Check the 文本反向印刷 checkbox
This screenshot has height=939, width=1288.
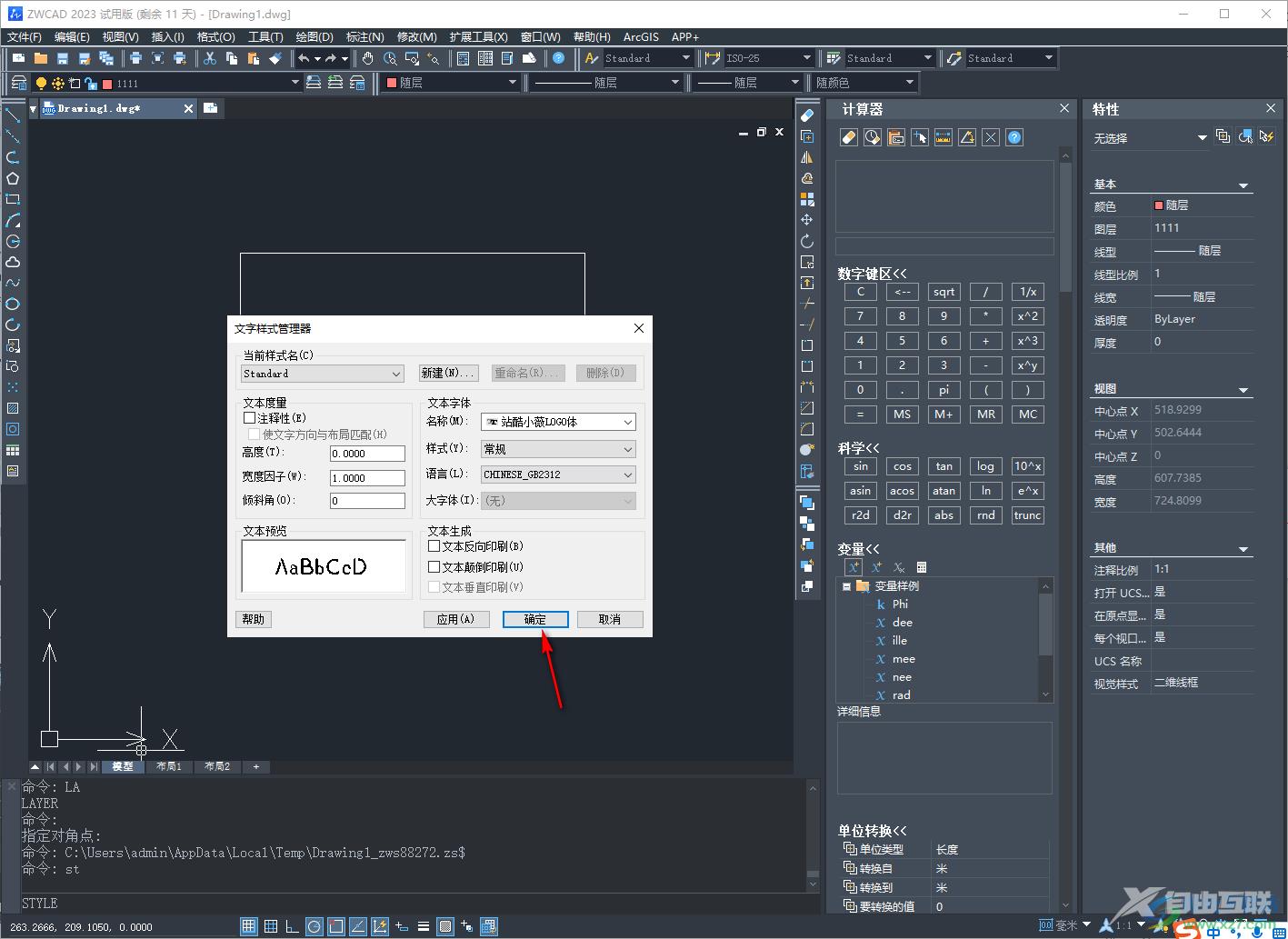click(434, 546)
